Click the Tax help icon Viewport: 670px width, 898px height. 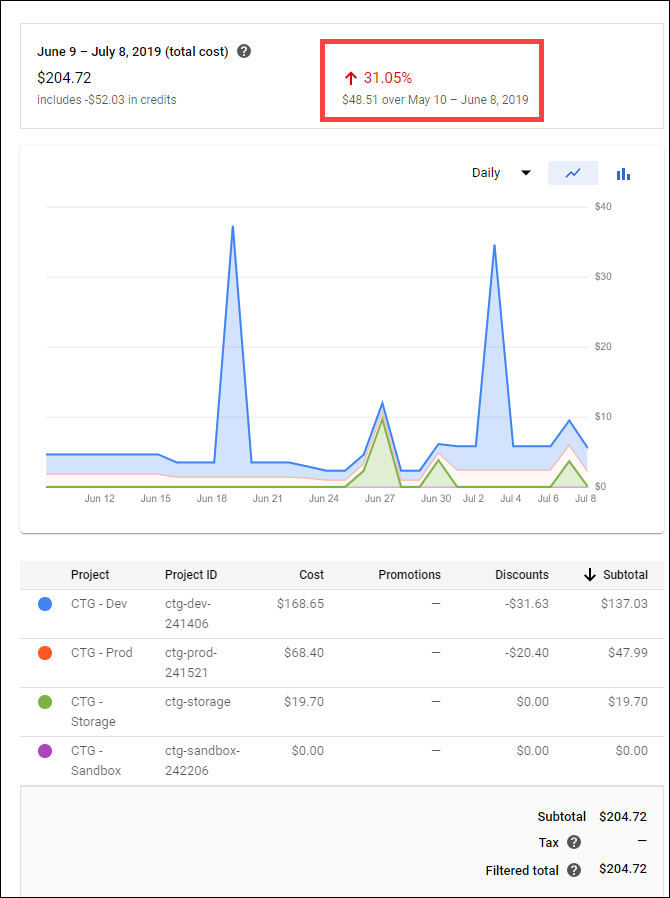574,843
